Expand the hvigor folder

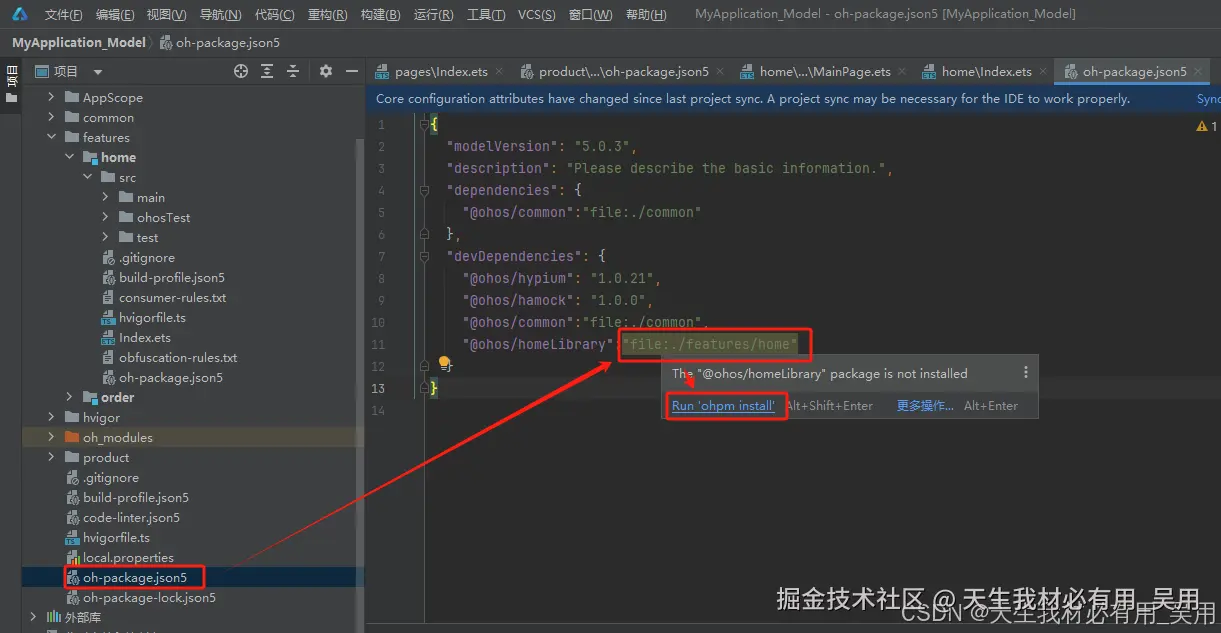[52, 418]
